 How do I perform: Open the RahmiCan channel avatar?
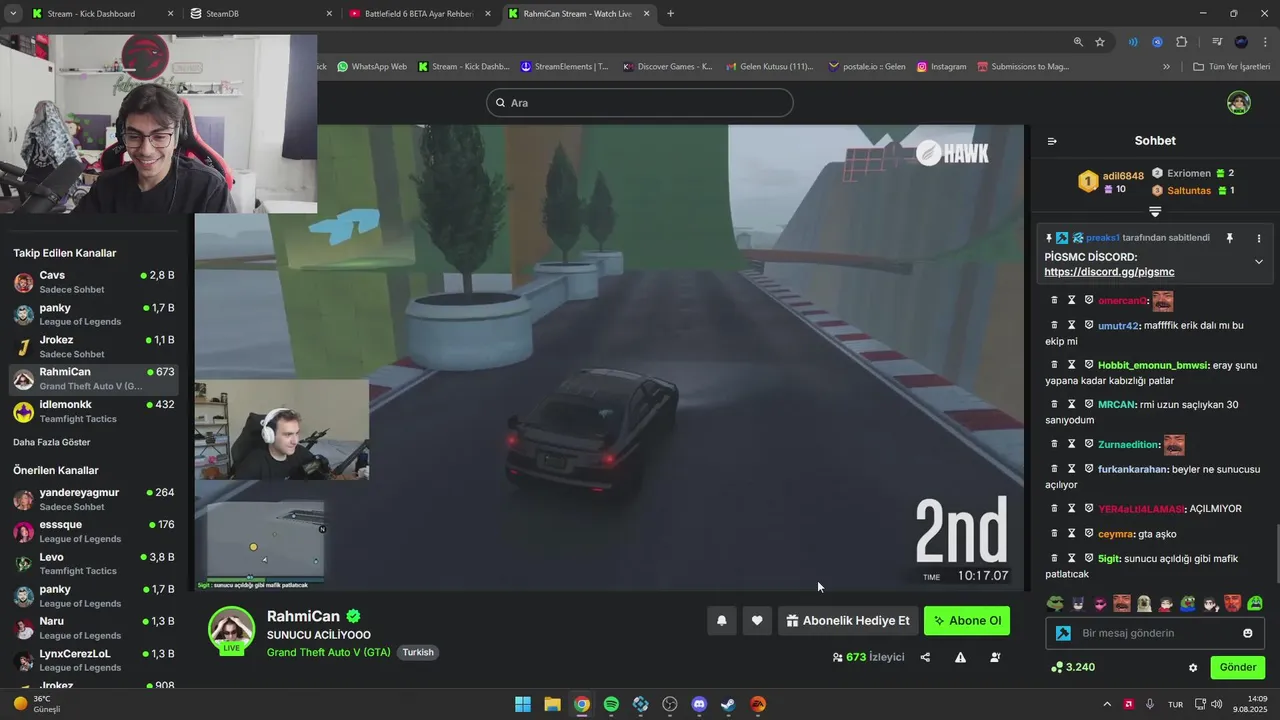click(x=231, y=629)
